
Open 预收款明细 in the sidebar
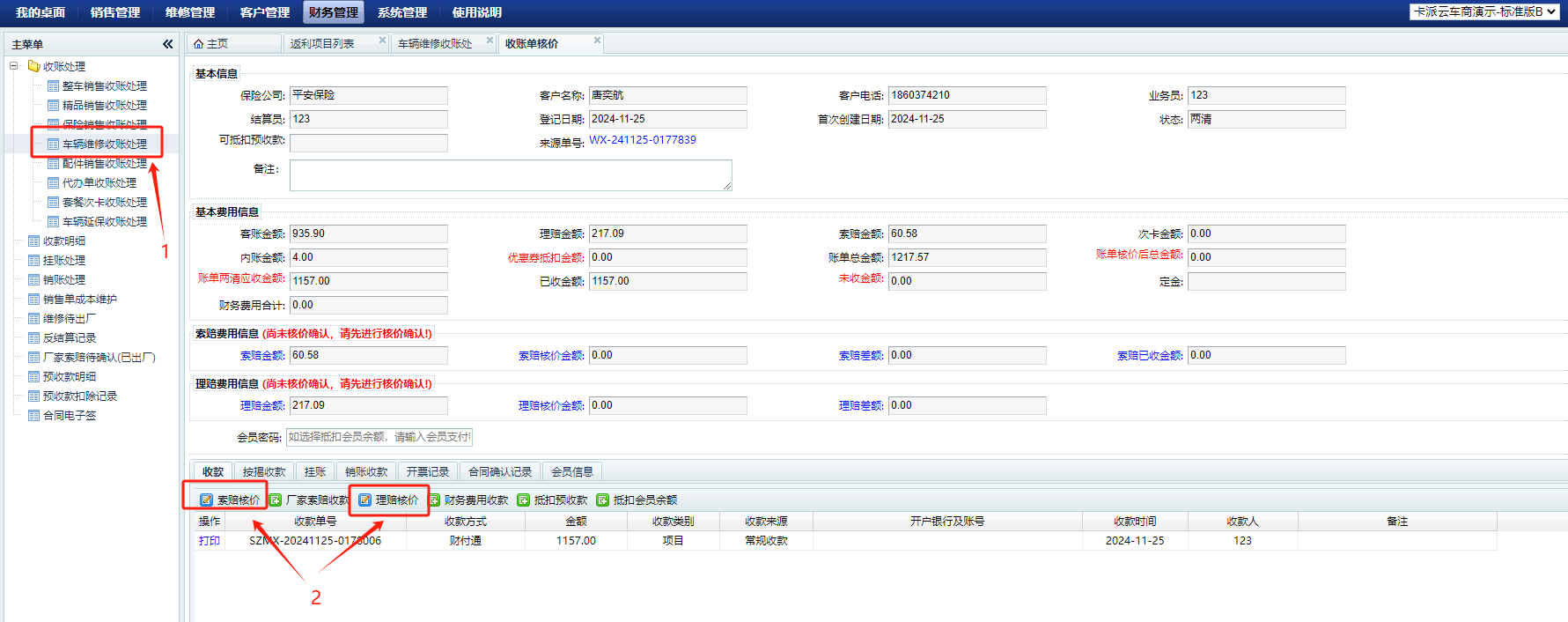pyautogui.click(x=70, y=376)
